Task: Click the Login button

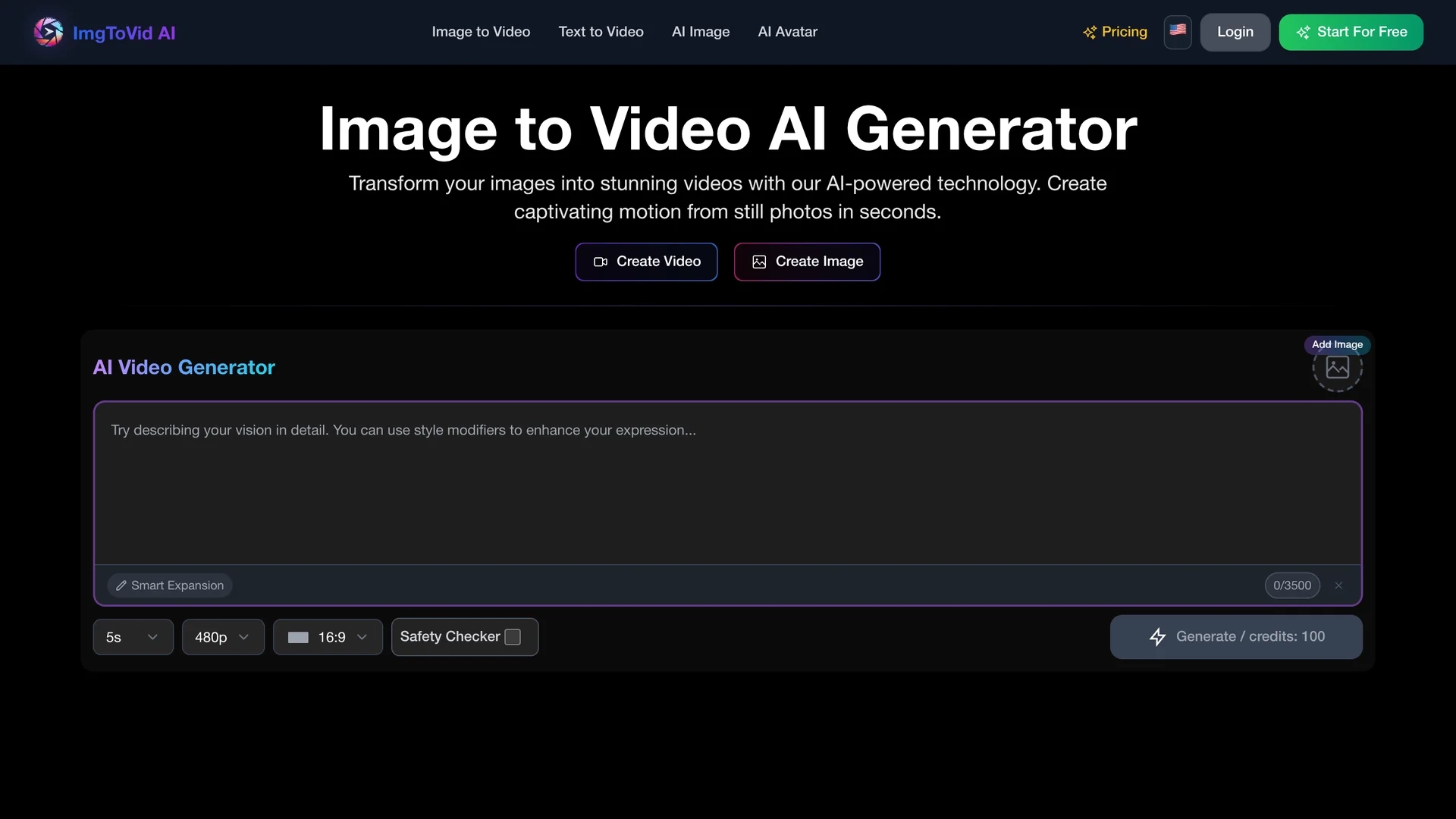Action: [x=1235, y=32]
